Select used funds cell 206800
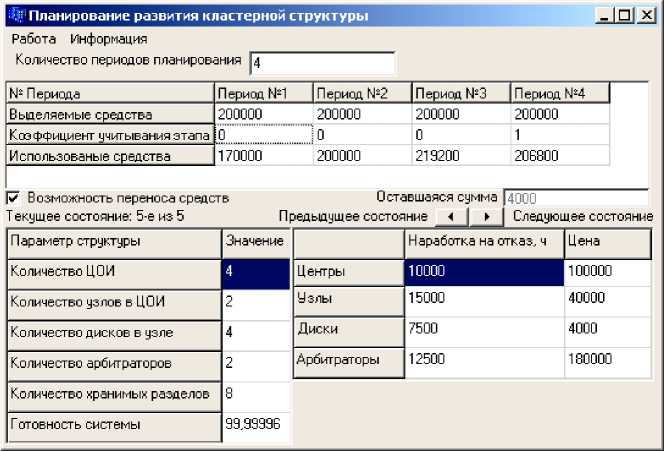Screen dimensions: 664x451 (x=560, y=155)
